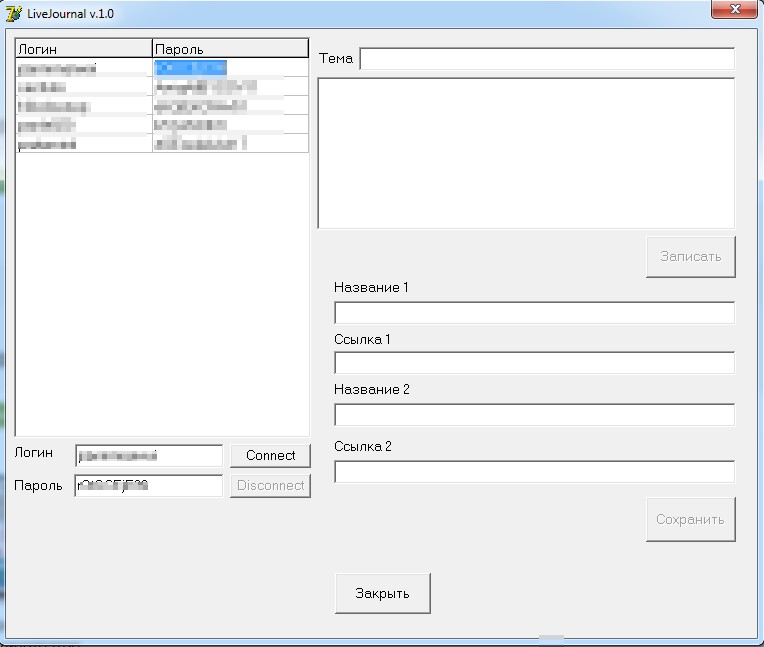Click the Закрыть button

[x=382, y=593]
